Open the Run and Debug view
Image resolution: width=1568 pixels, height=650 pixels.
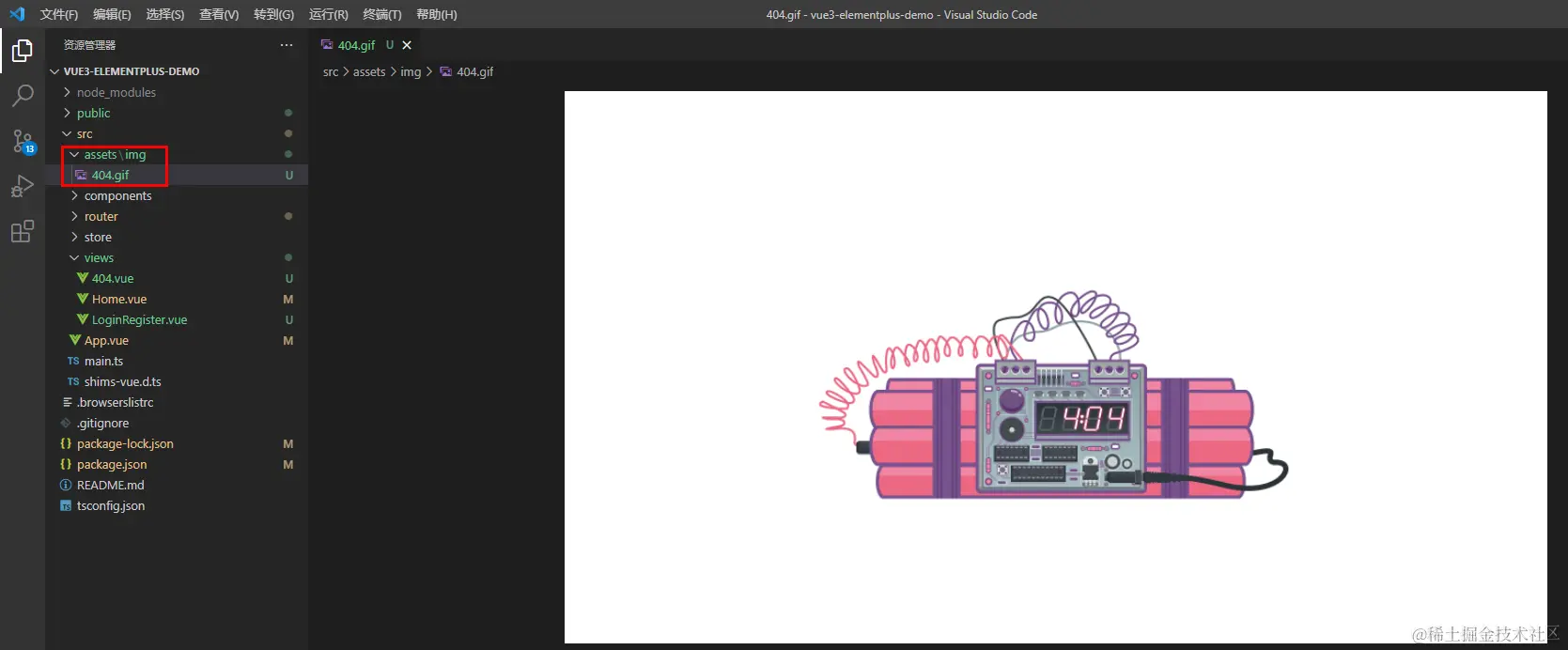pyautogui.click(x=23, y=186)
